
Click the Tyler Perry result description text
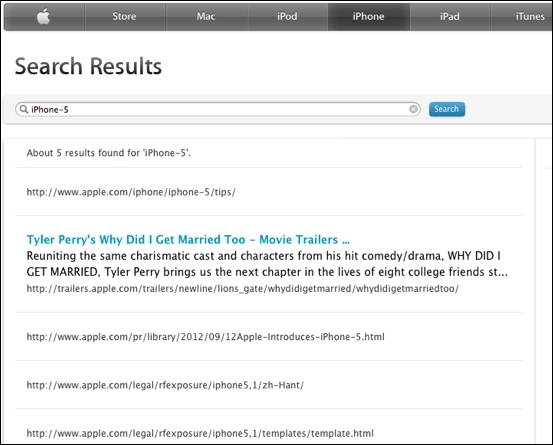[x=267, y=264]
